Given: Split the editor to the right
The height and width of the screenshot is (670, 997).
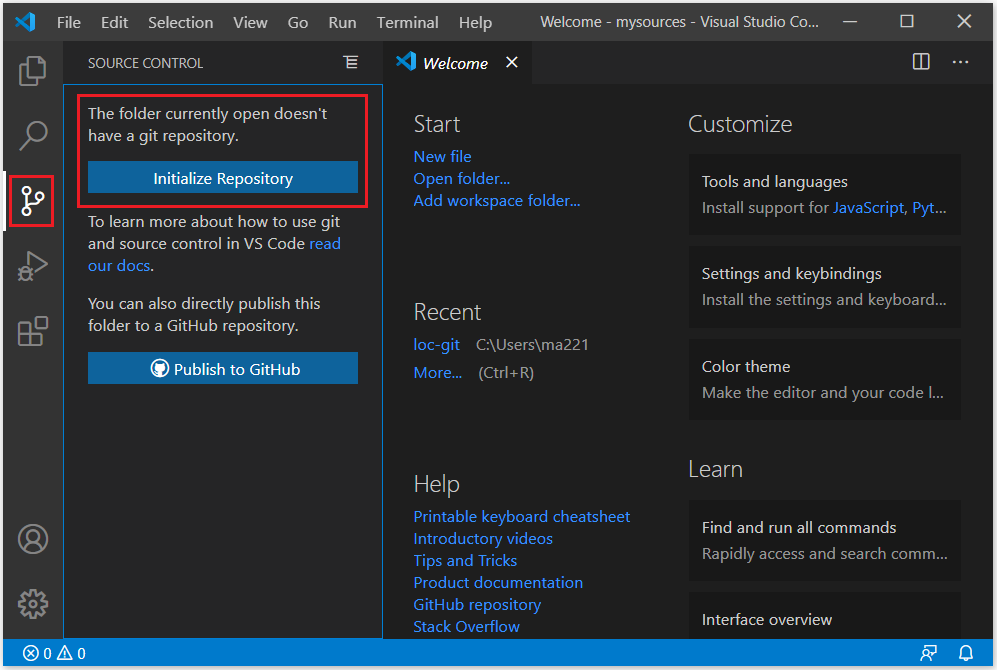Looking at the screenshot, I should 921,62.
